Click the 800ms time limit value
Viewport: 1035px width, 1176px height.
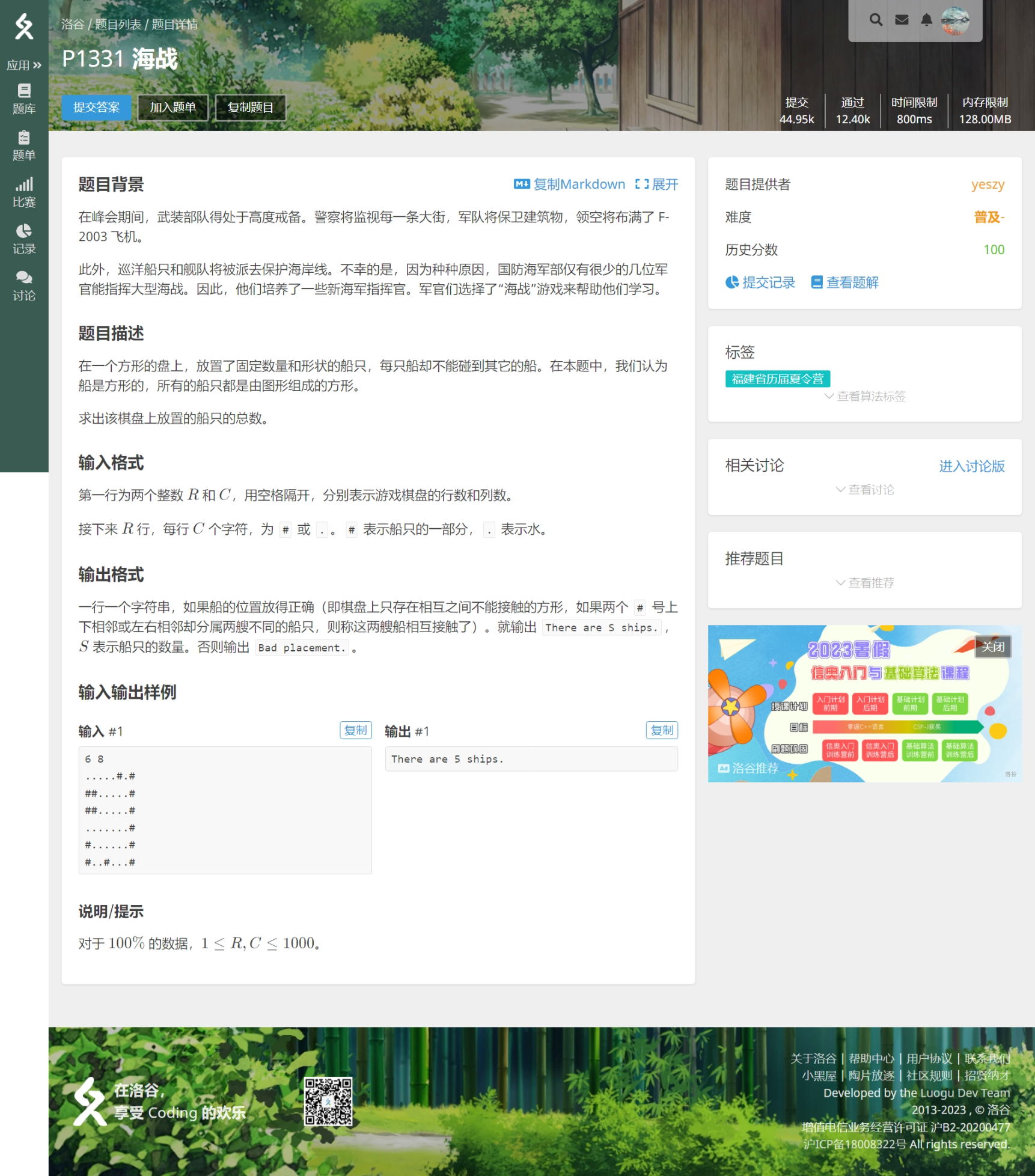[914, 119]
